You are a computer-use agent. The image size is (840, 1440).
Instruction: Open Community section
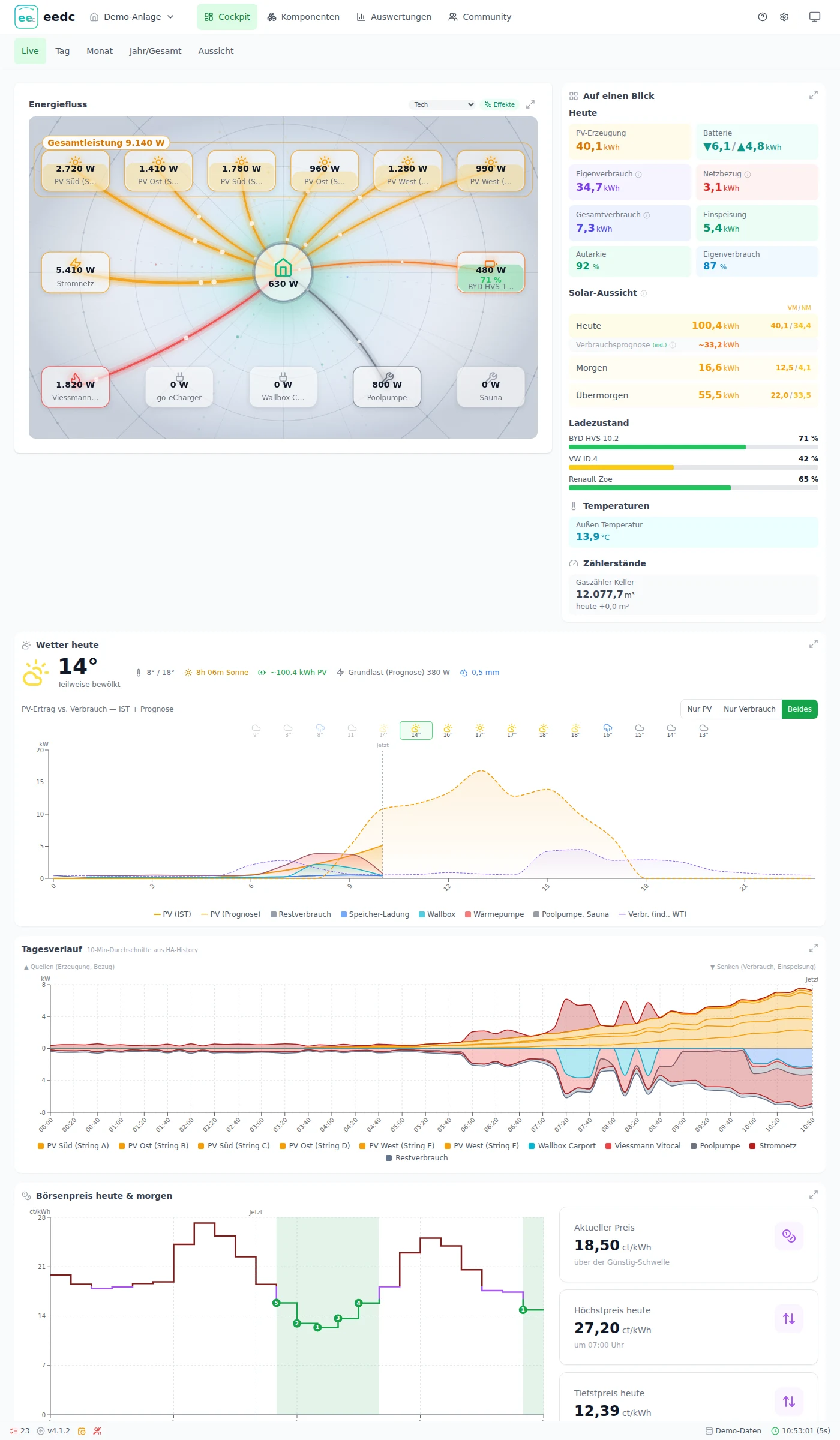pyautogui.click(x=479, y=17)
